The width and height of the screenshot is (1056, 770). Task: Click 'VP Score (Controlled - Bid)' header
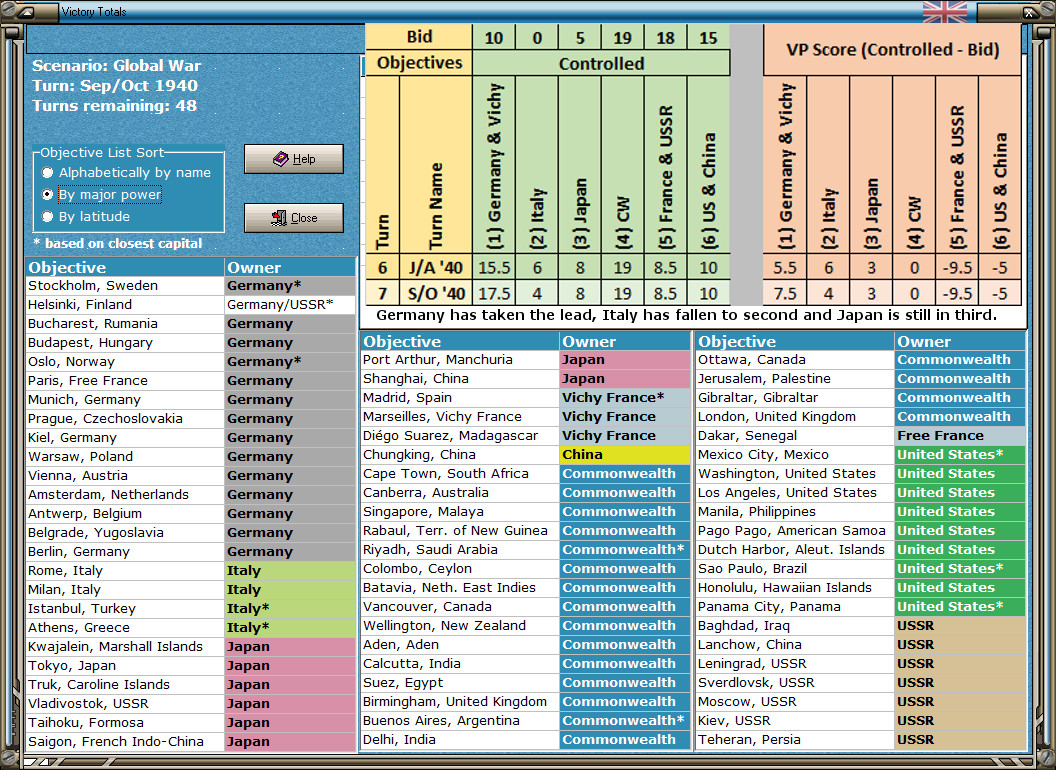point(892,50)
